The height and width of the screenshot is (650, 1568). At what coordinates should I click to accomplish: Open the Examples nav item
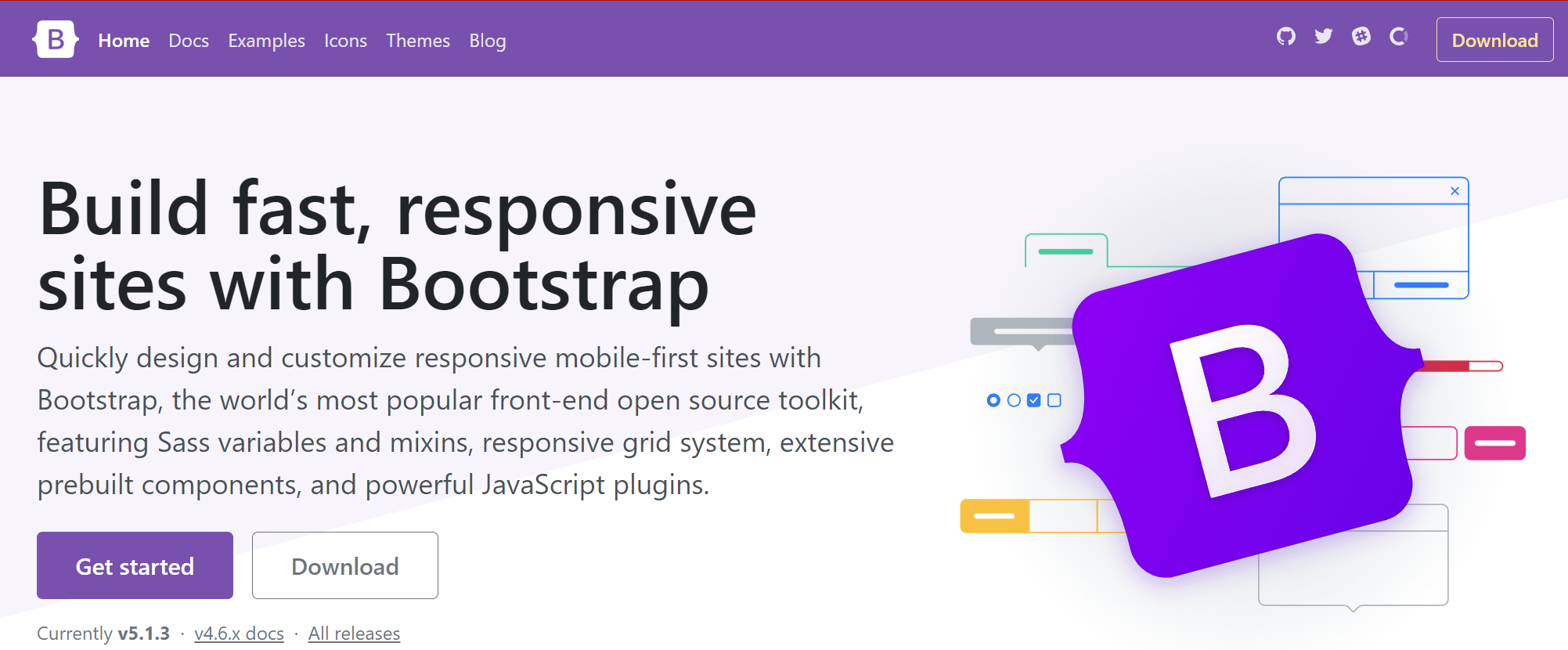266,41
